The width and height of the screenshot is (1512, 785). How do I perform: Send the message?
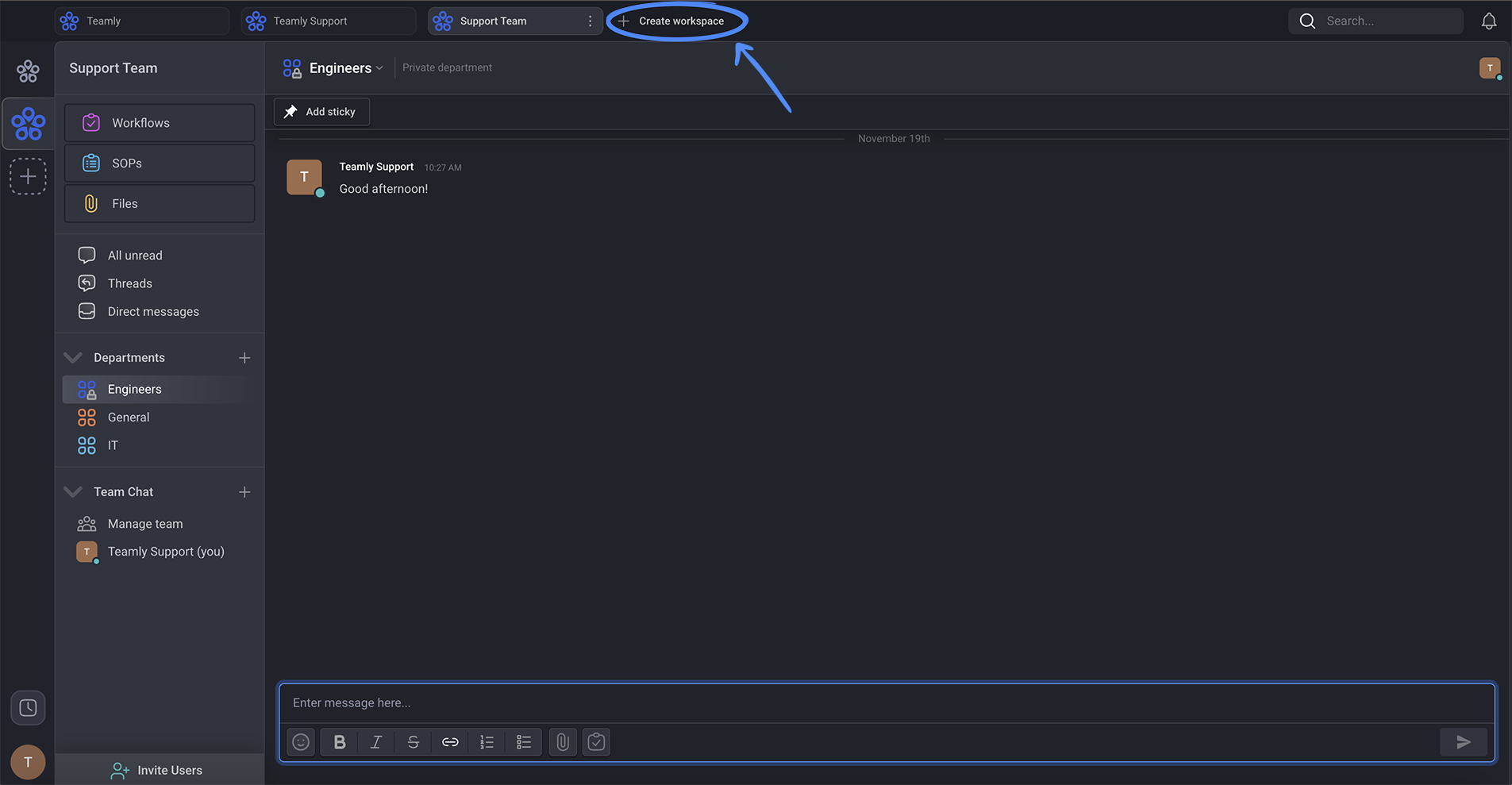pyautogui.click(x=1464, y=742)
